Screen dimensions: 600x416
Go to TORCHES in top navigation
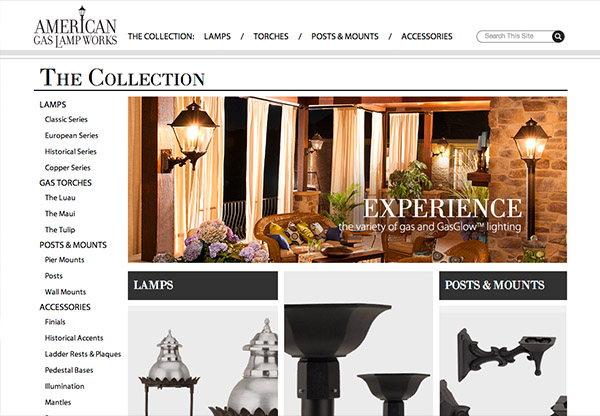271,36
